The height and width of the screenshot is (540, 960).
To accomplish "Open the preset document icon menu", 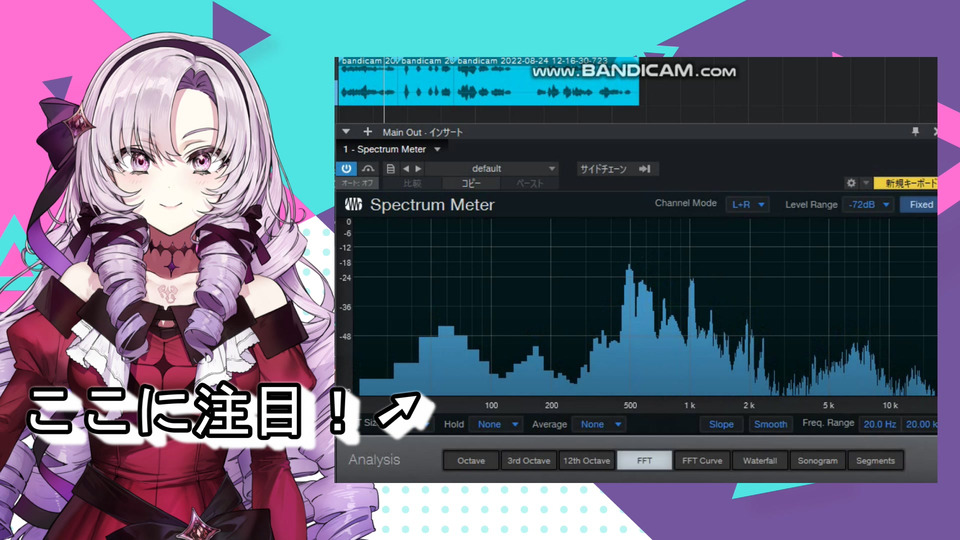I will point(390,168).
